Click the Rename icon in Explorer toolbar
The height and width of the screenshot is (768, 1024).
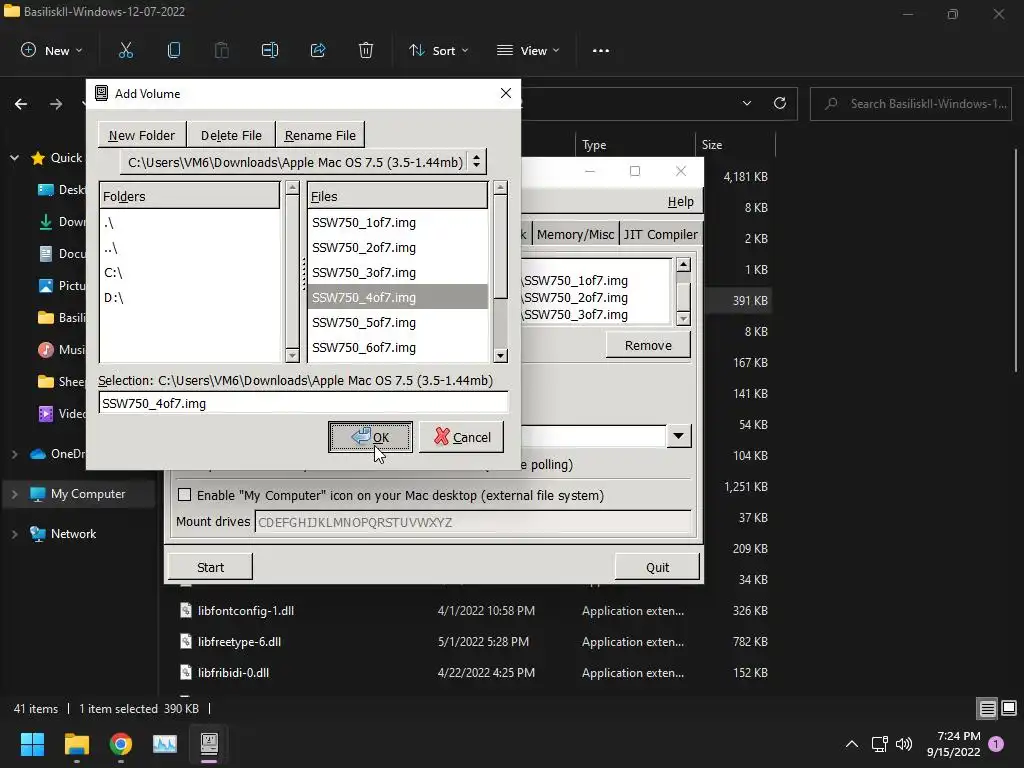tap(270, 50)
